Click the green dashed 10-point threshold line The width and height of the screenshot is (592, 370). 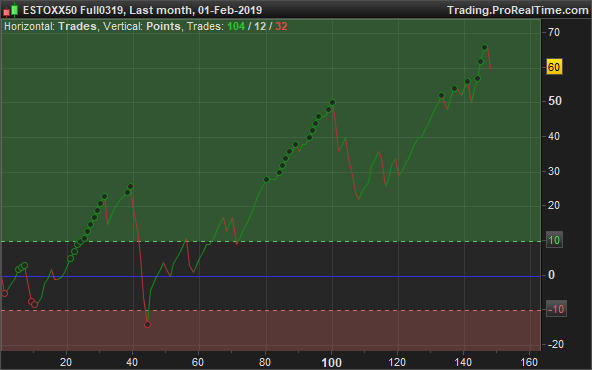(x=271, y=241)
